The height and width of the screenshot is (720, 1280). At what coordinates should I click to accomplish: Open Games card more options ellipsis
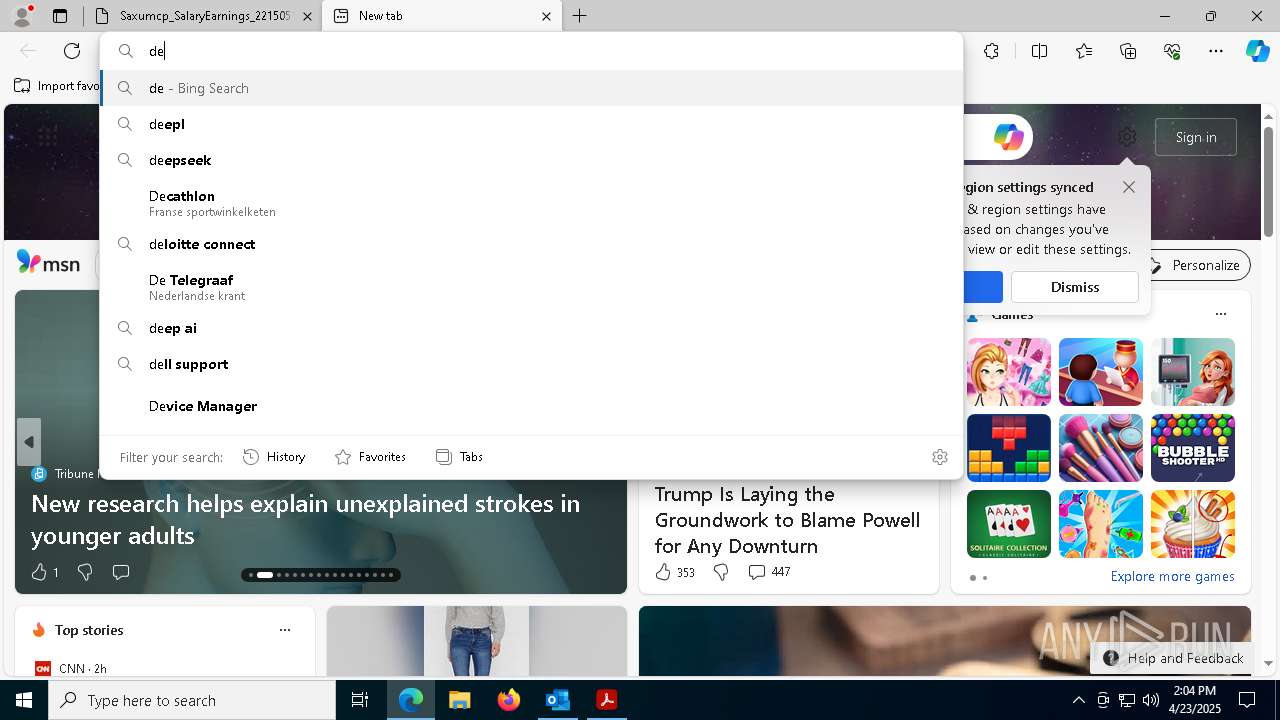pos(1220,314)
